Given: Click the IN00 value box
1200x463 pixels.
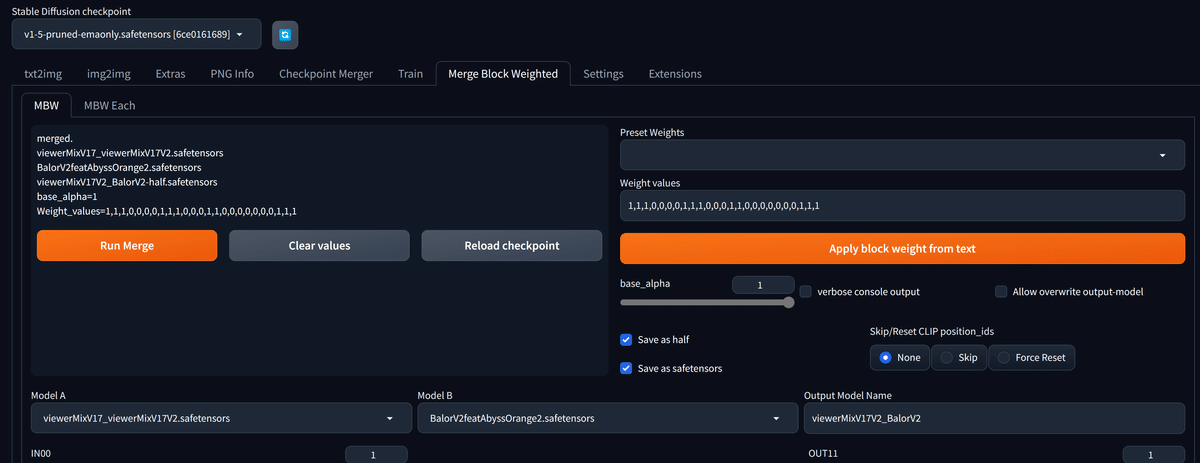Looking at the screenshot, I should (377, 455).
